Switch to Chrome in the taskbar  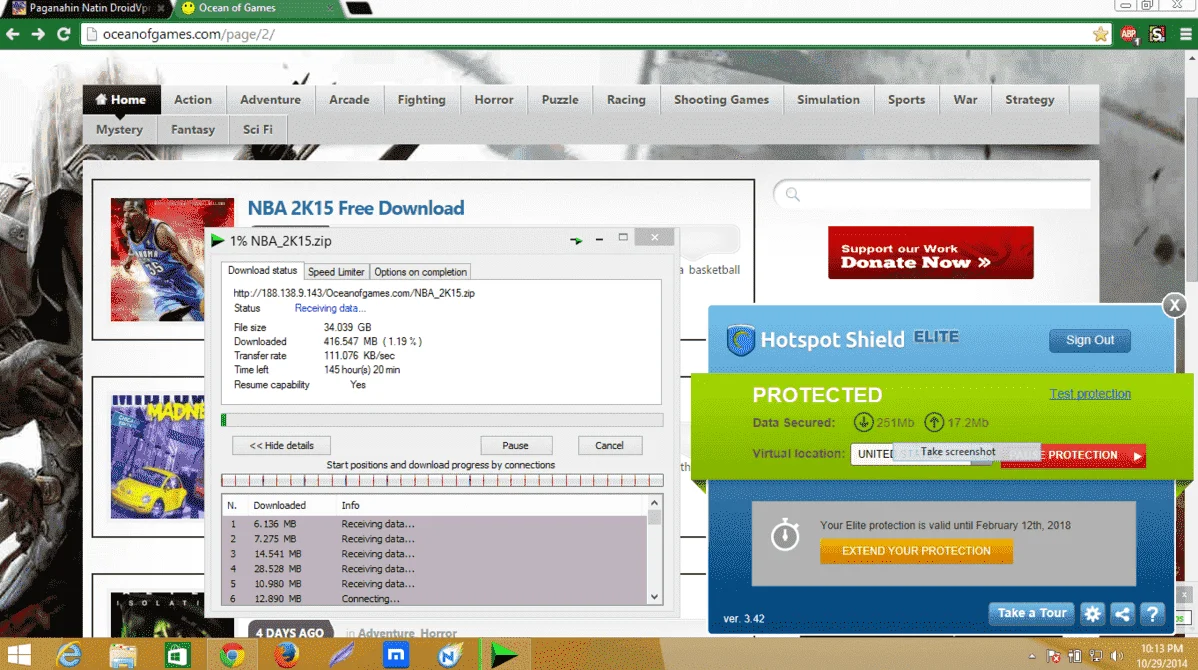(x=232, y=655)
